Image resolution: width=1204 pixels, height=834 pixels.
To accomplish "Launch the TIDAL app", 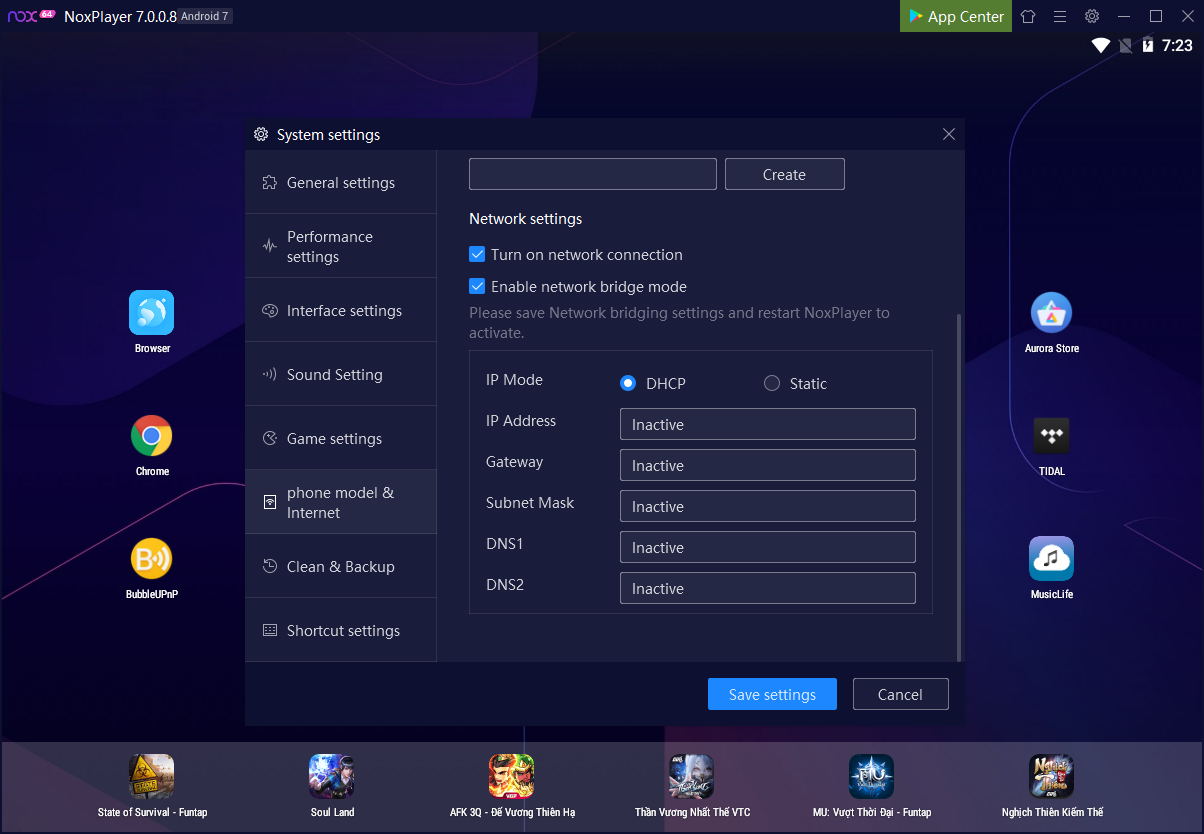I will click(1051, 436).
